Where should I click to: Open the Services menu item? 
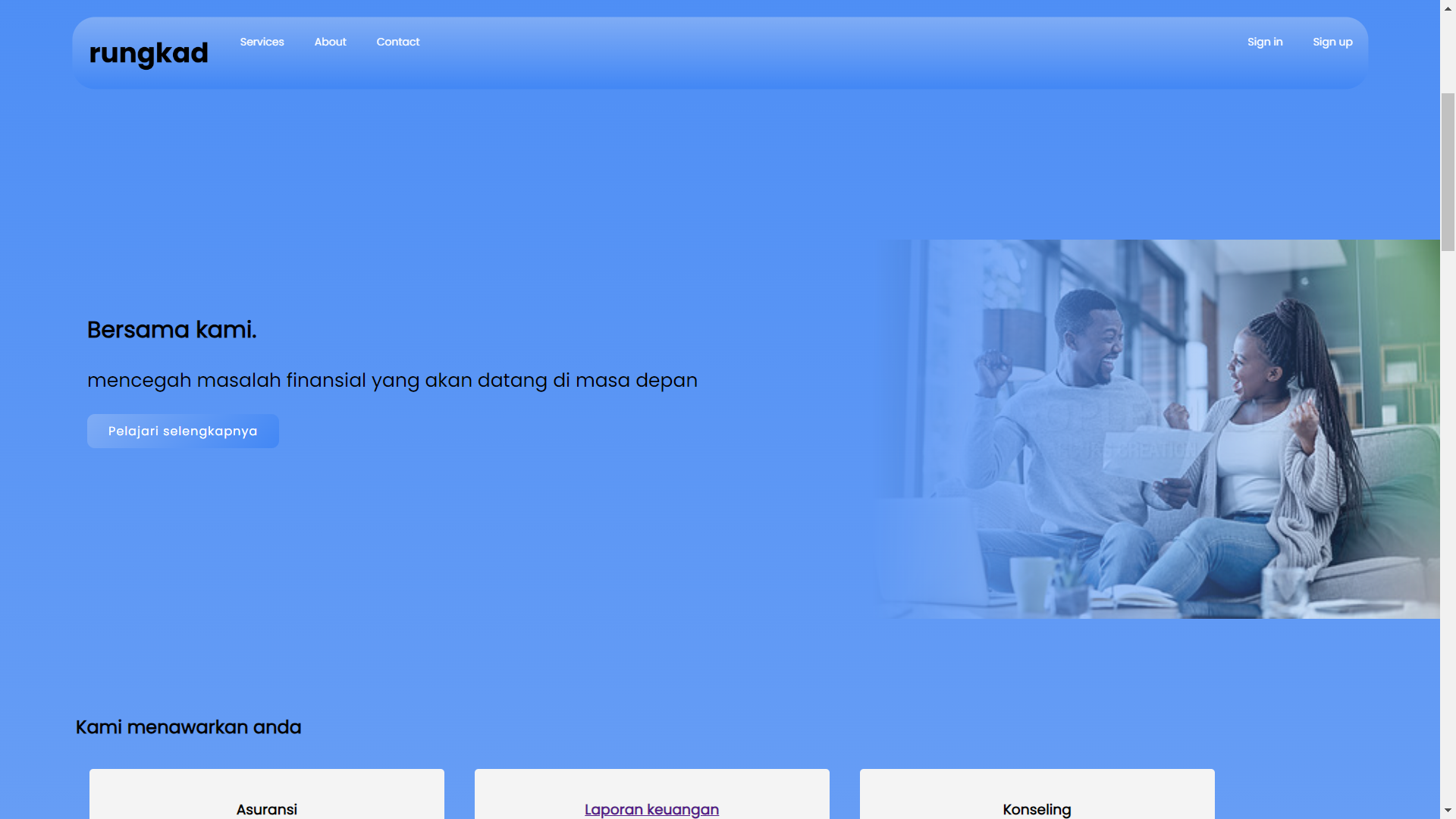tap(262, 42)
